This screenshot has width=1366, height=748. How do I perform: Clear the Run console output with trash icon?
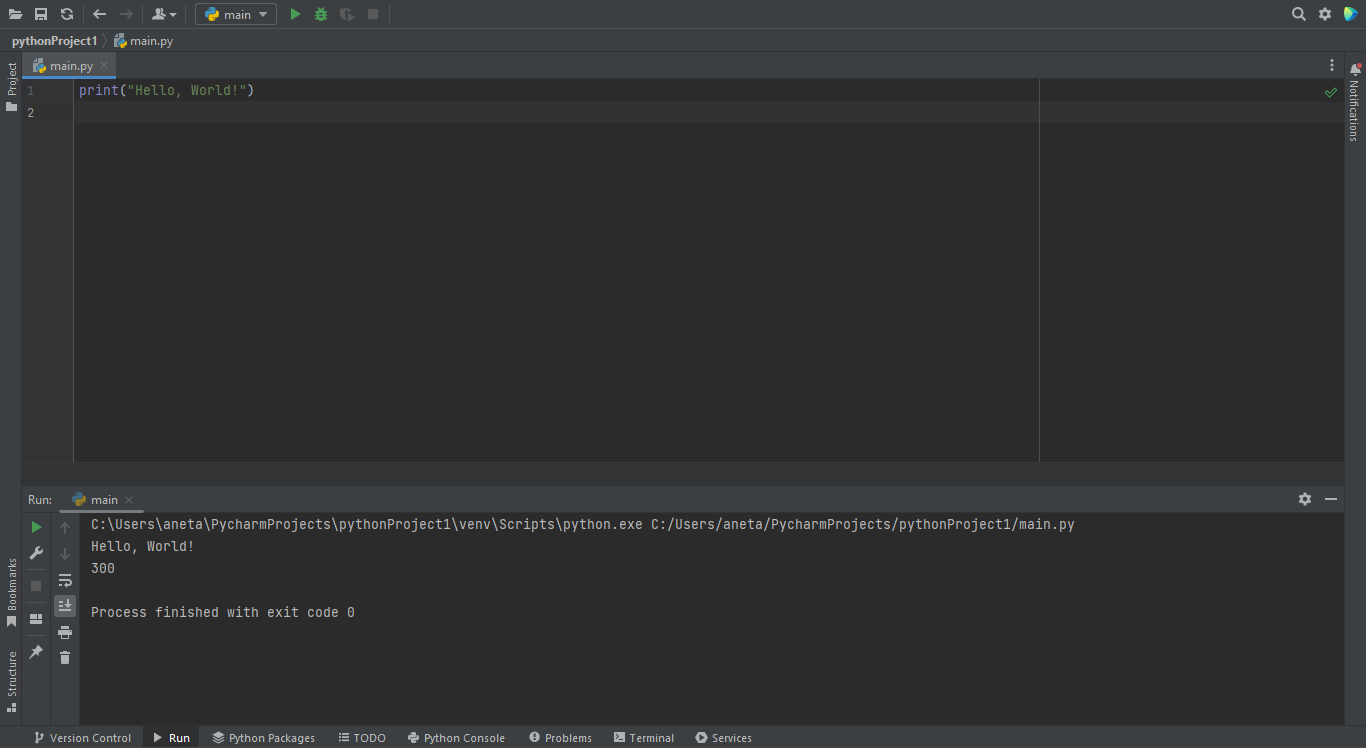[65, 657]
